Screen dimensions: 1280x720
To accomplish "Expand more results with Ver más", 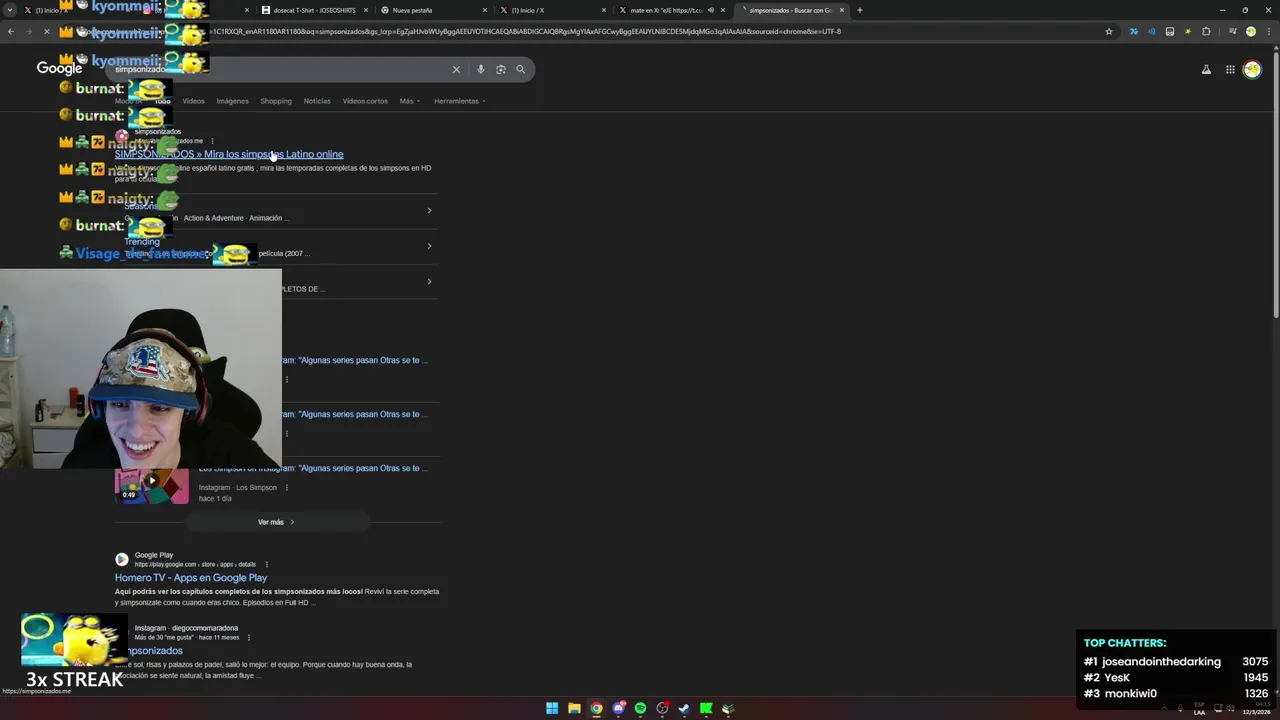I will coord(277,522).
